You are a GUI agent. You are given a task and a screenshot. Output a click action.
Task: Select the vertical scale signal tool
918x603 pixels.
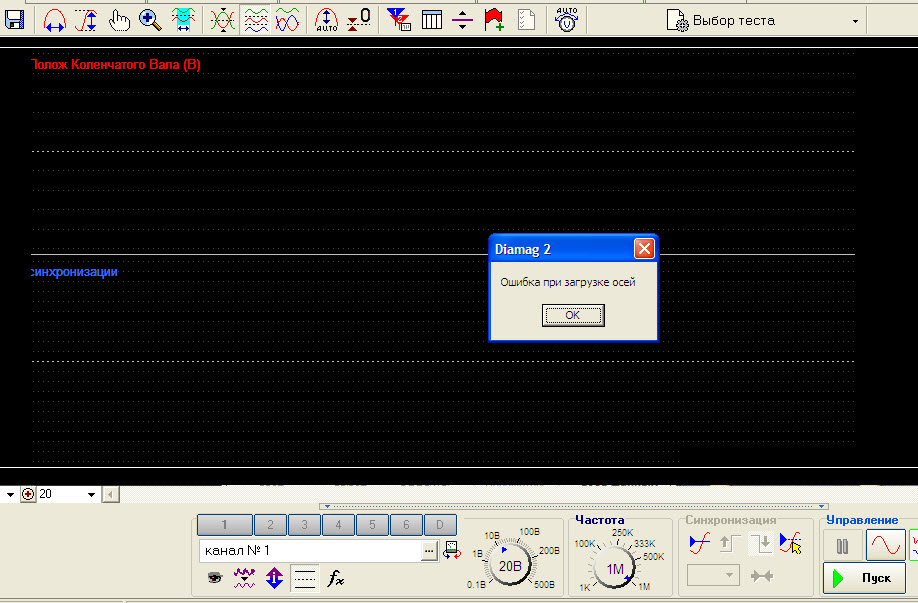pyautogui.click(x=86, y=20)
